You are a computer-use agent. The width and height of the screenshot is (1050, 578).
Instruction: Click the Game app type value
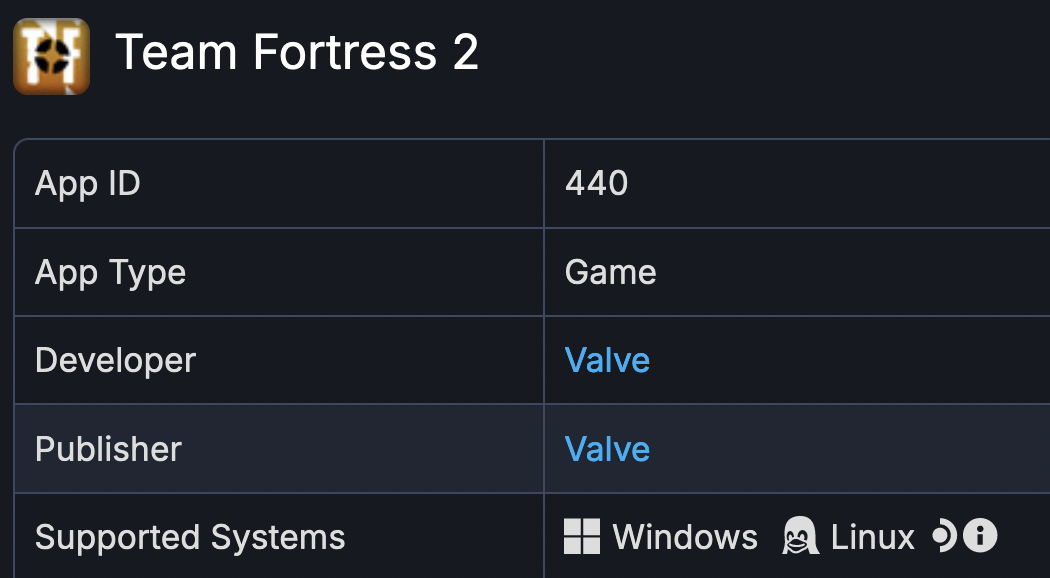point(611,272)
